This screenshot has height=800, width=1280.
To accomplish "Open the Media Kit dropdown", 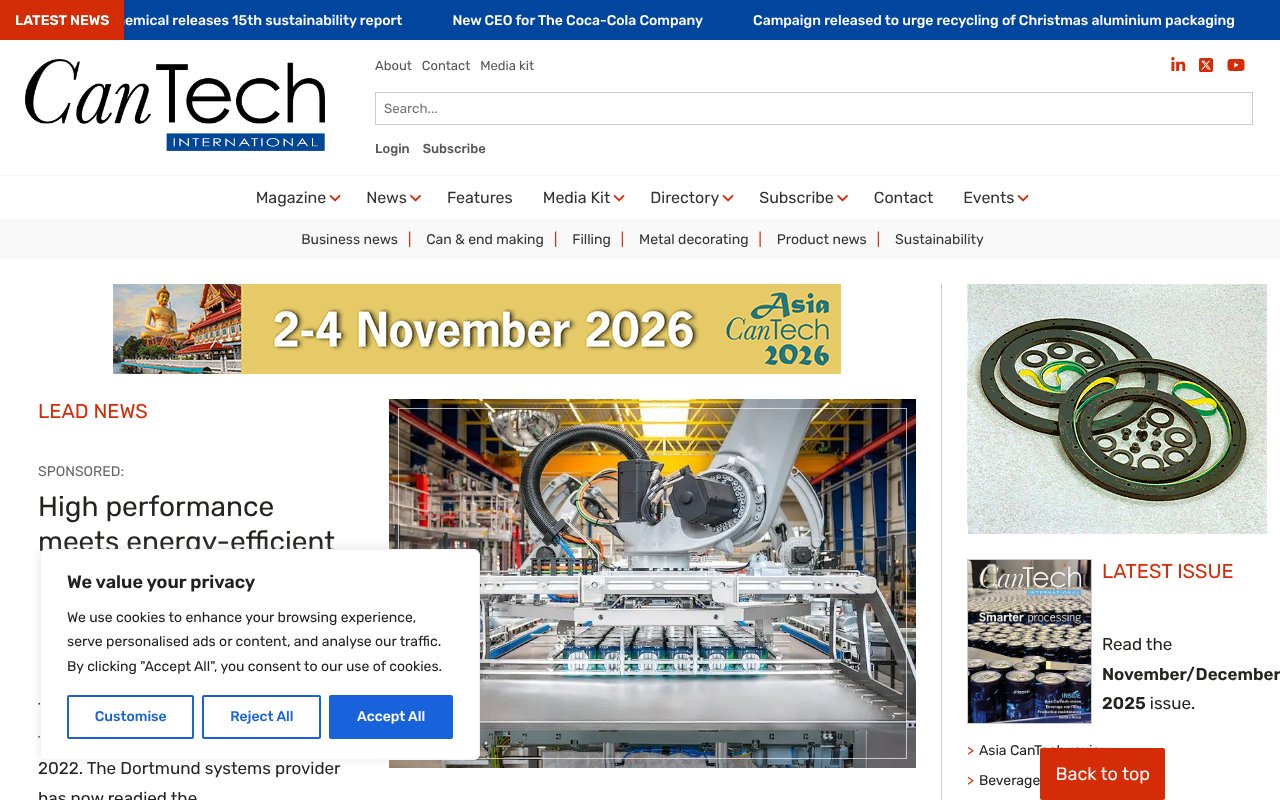I will click(x=577, y=197).
